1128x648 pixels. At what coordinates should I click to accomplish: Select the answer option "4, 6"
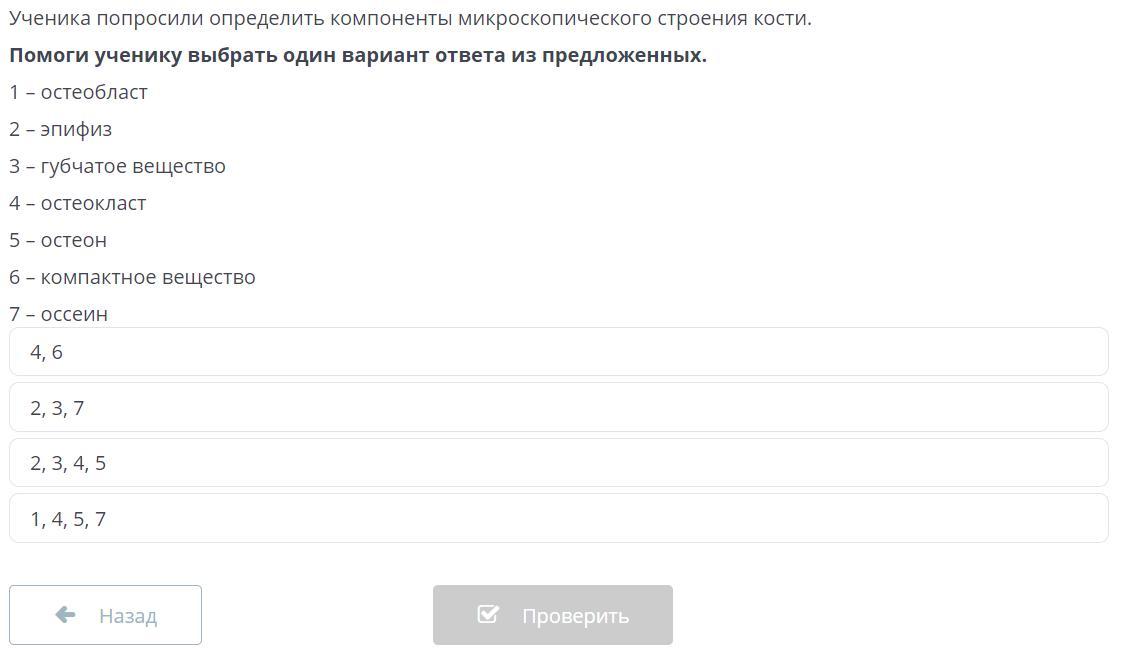pyautogui.click(x=558, y=352)
